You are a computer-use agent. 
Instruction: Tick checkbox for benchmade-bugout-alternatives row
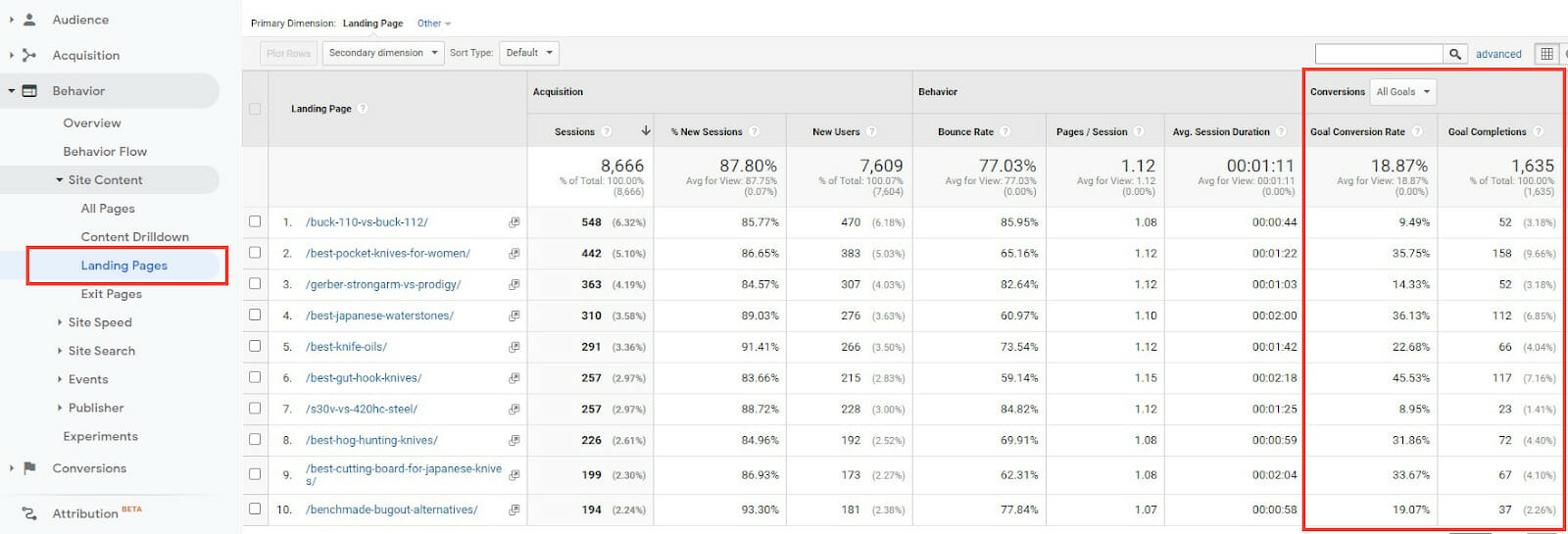pos(255,510)
